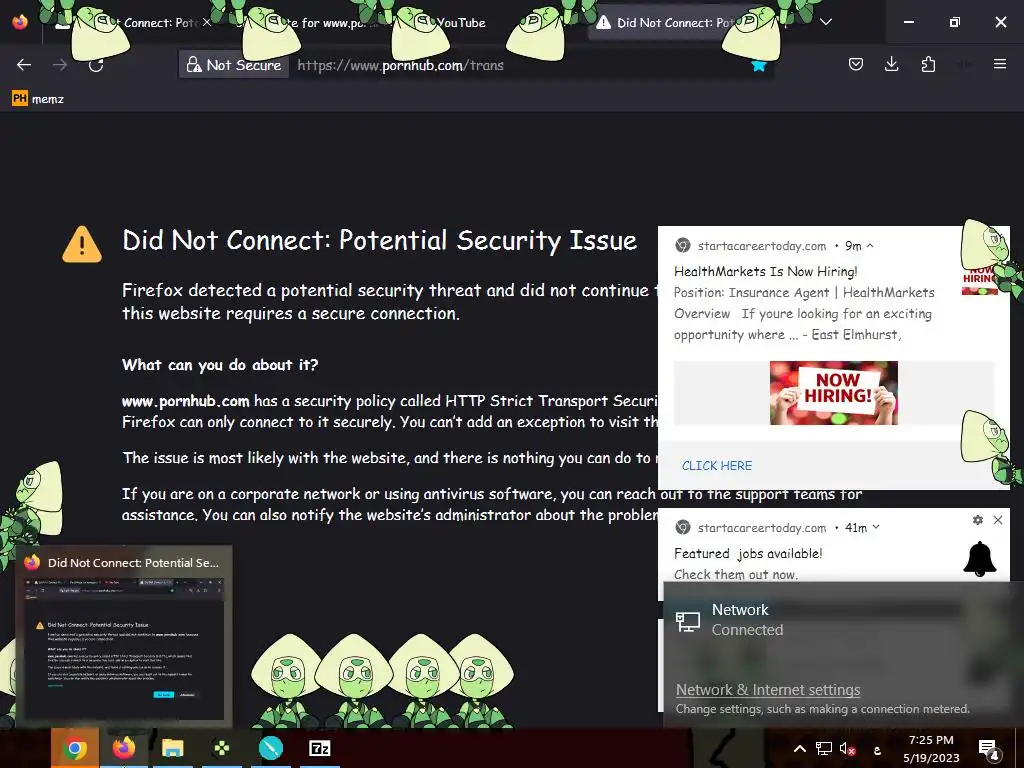Select the Network Connected entry
Screen dimensions: 1024x768
coord(836,620)
